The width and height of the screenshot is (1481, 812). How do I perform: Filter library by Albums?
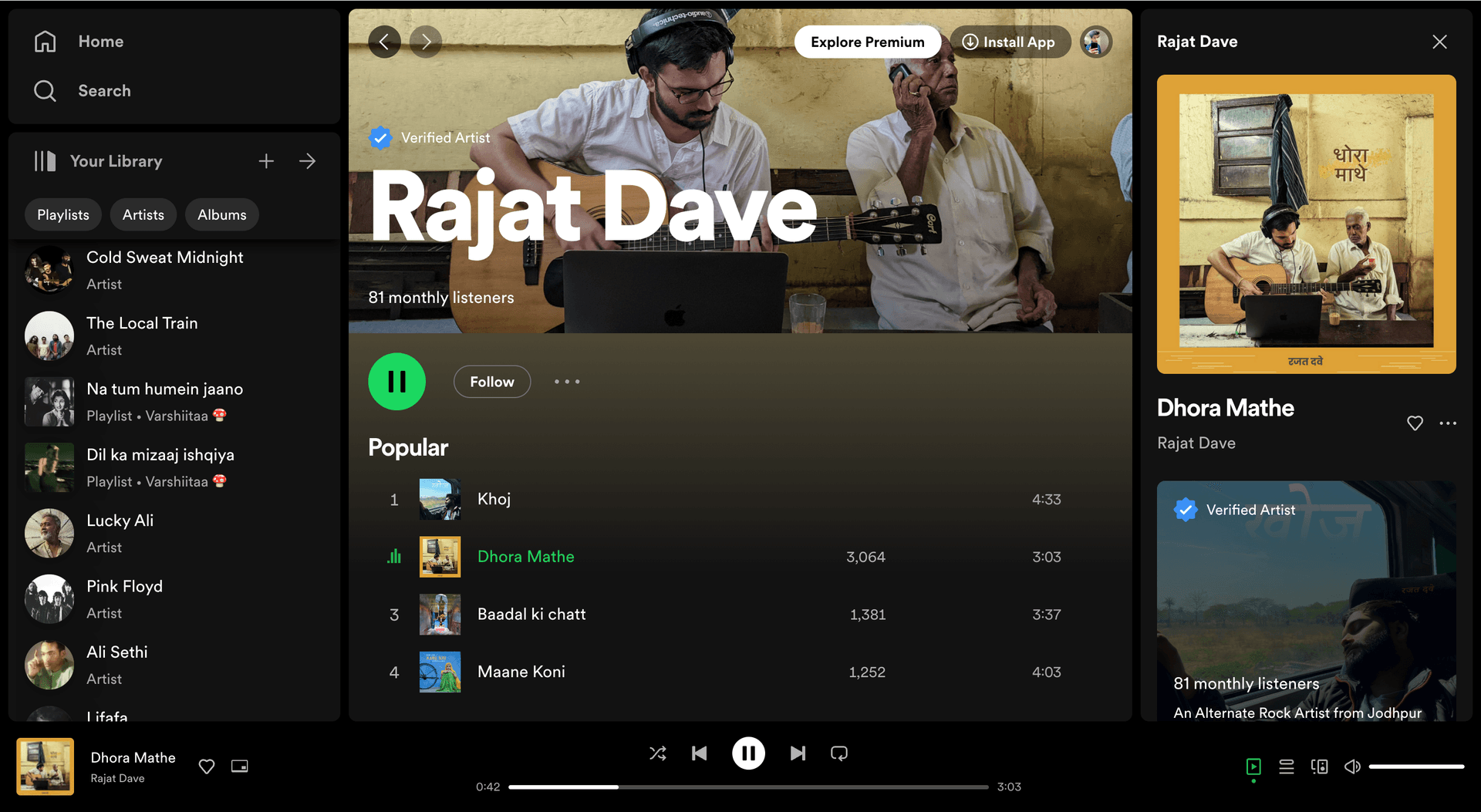point(222,215)
